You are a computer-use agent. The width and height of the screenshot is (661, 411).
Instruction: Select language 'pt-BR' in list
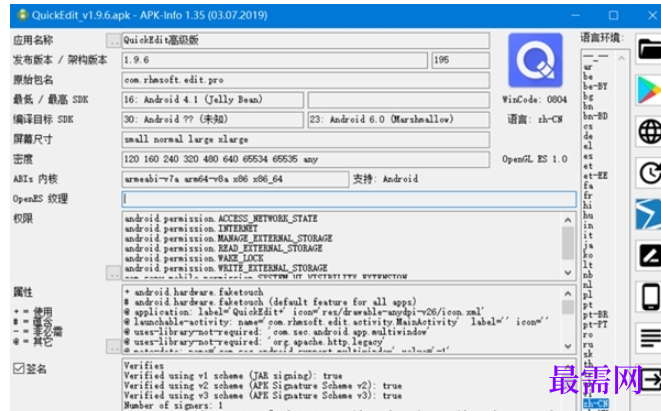(595, 314)
